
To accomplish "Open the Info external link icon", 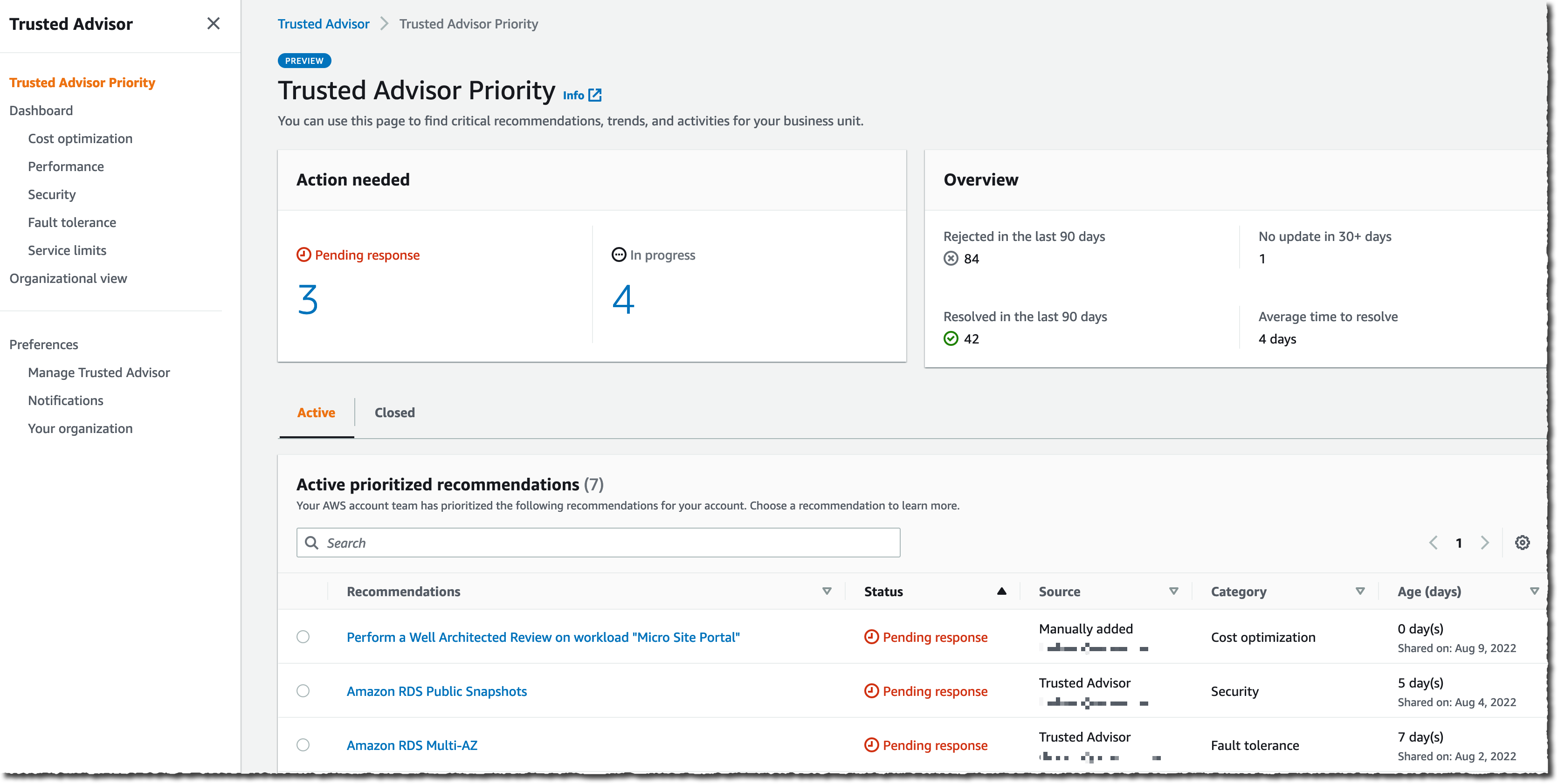I will (594, 95).
